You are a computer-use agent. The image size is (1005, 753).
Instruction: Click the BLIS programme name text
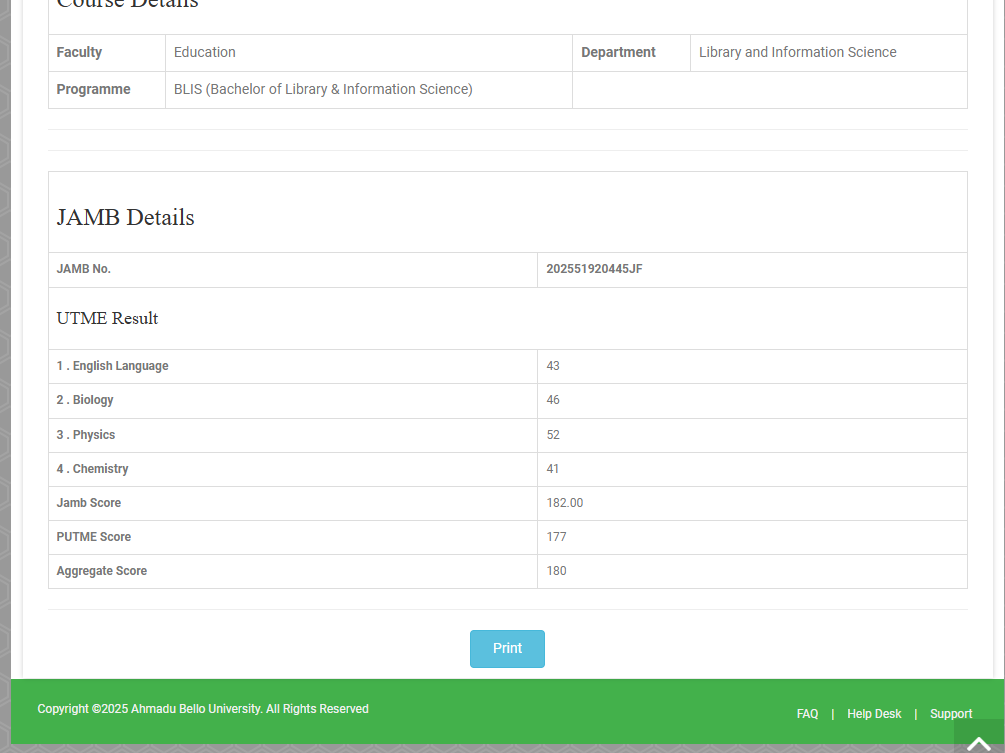(323, 89)
